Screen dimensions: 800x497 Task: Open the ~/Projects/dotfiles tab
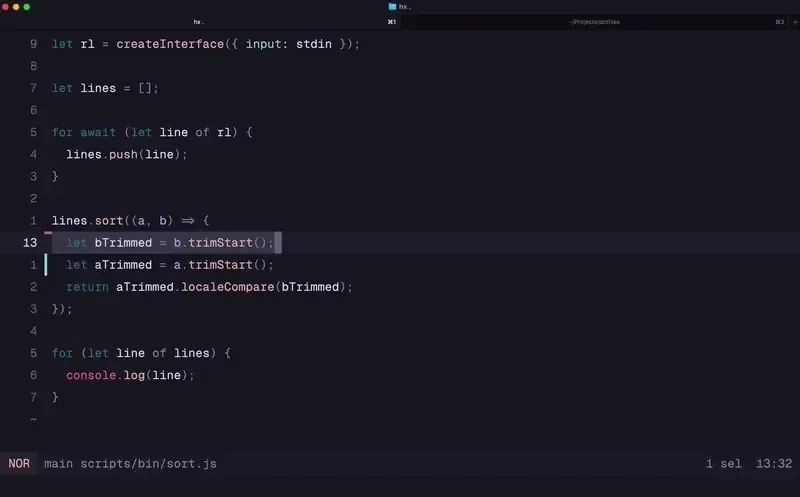click(x=594, y=21)
